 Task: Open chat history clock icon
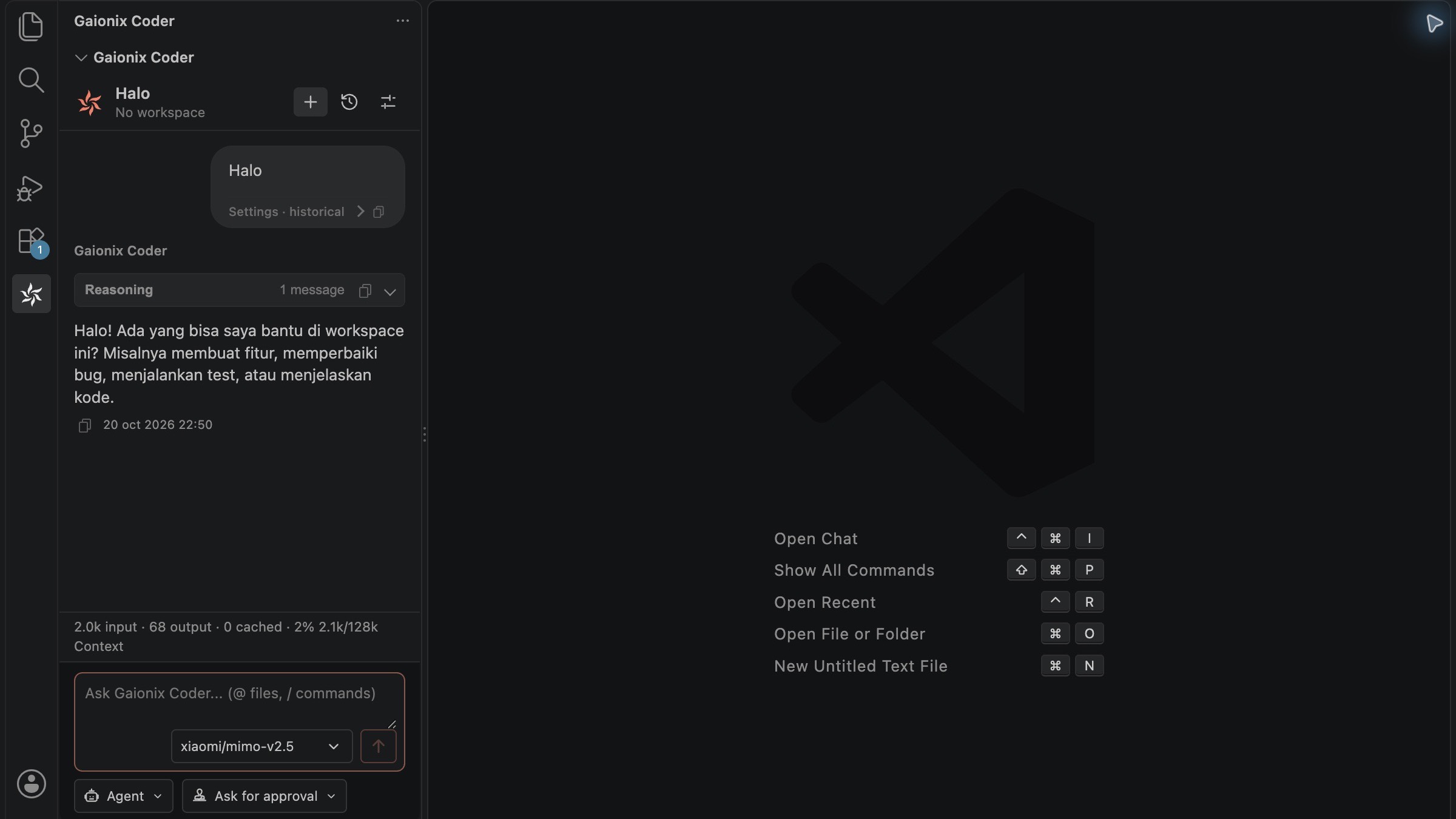click(x=349, y=101)
